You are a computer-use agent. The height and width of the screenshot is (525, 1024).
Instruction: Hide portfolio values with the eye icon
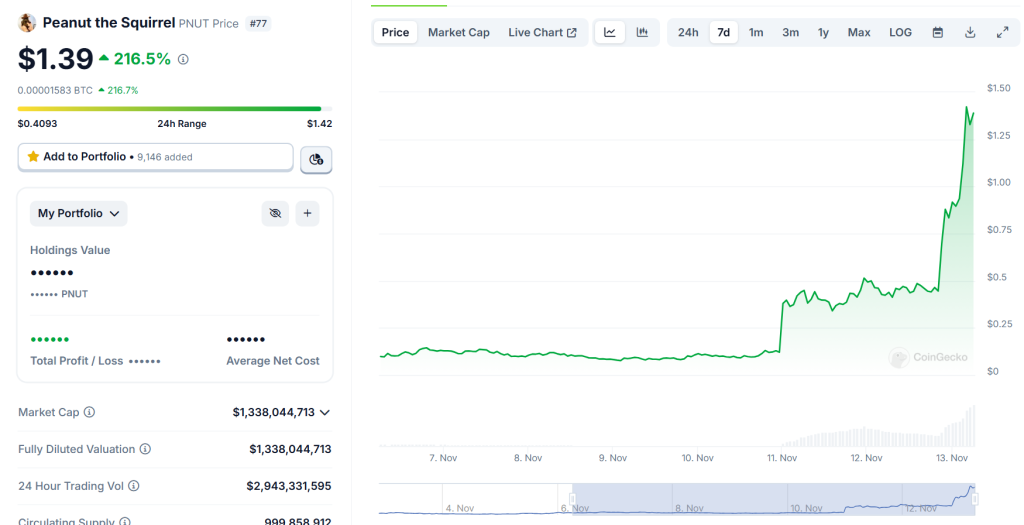275,214
